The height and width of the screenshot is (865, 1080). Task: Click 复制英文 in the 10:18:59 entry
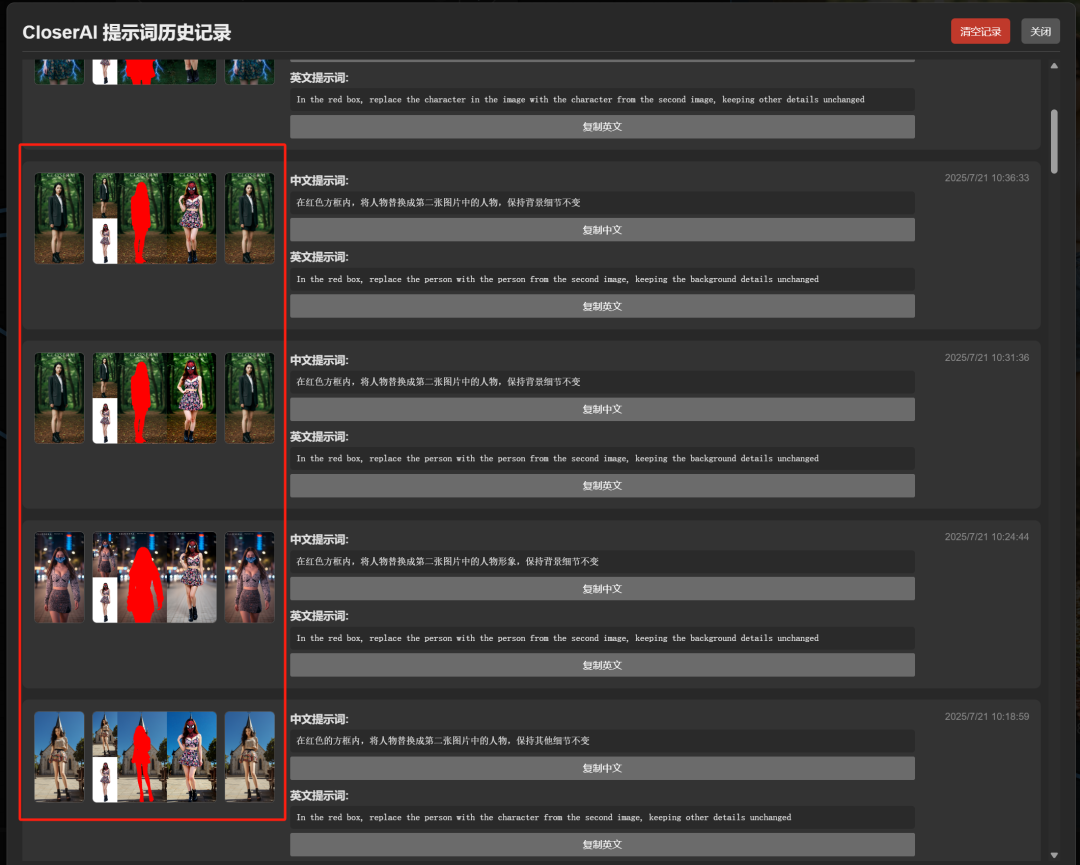pyautogui.click(x=602, y=845)
